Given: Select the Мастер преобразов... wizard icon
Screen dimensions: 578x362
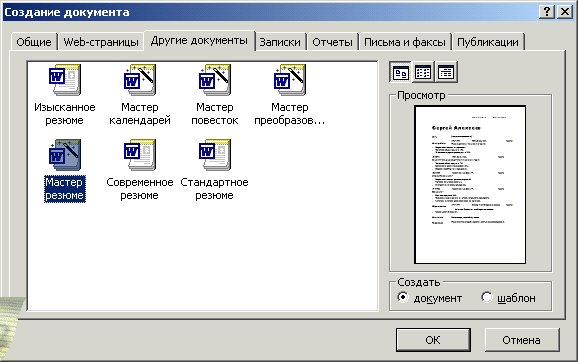Looking at the screenshot, I should 290,80.
